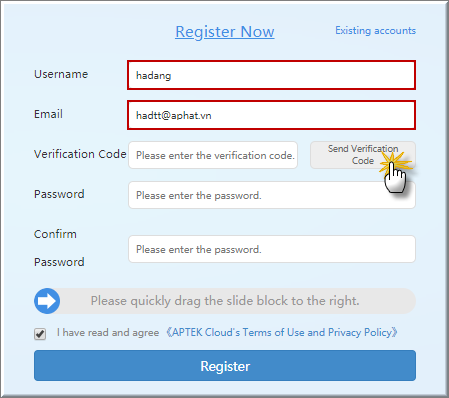Click the slide verification track bar
Image resolution: width=449 pixels, height=398 pixels.
(225, 301)
